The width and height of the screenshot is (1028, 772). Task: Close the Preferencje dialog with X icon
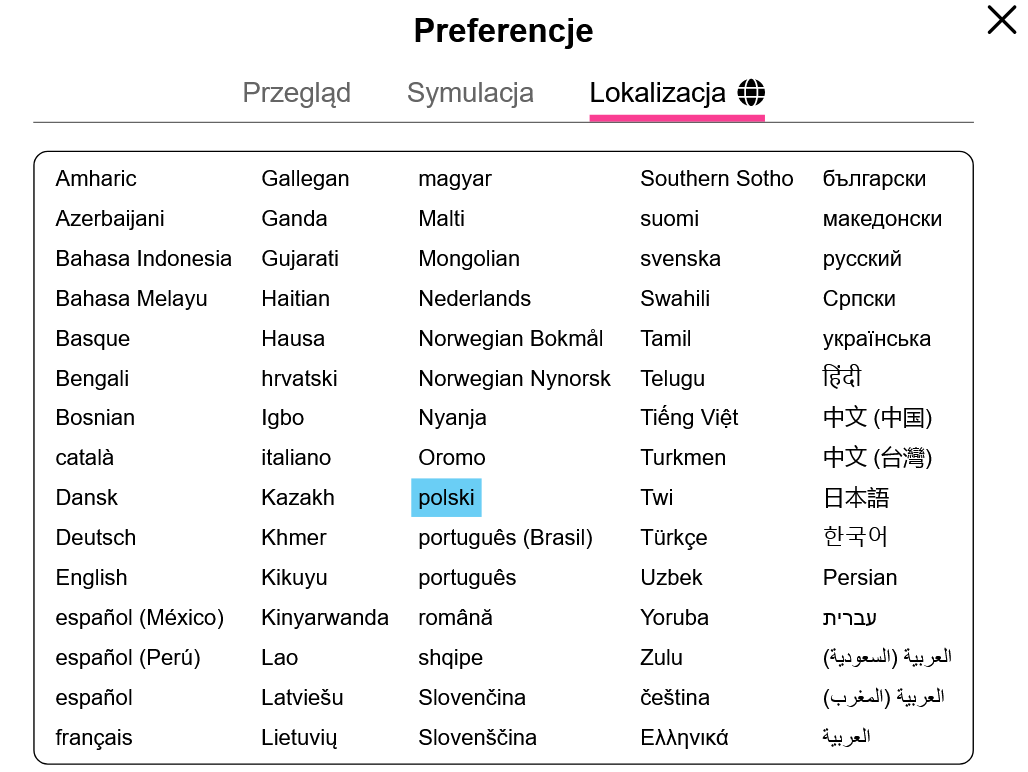pos(1001,20)
